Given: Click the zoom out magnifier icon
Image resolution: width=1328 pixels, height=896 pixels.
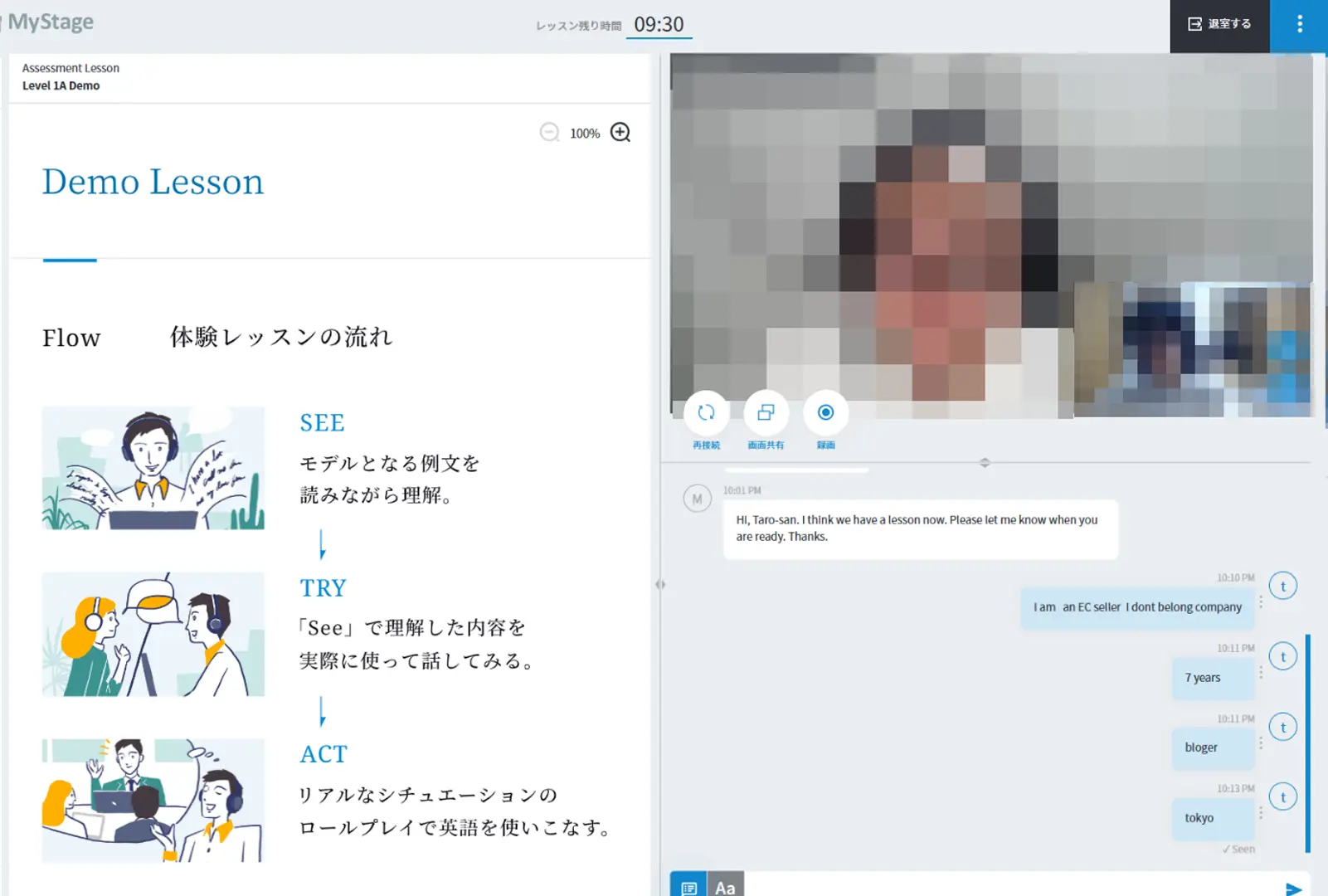Looking at the screenshot, I should coord(549,133).
